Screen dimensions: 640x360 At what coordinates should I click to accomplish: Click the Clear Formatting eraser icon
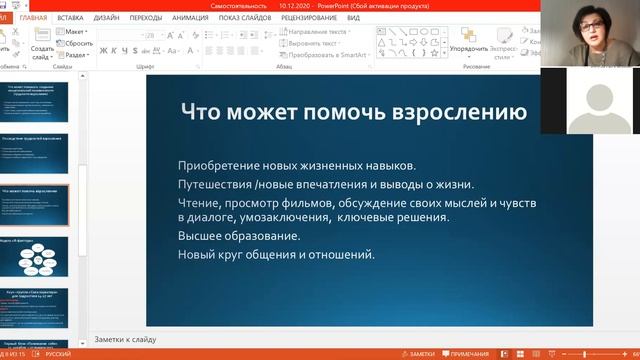196,36
